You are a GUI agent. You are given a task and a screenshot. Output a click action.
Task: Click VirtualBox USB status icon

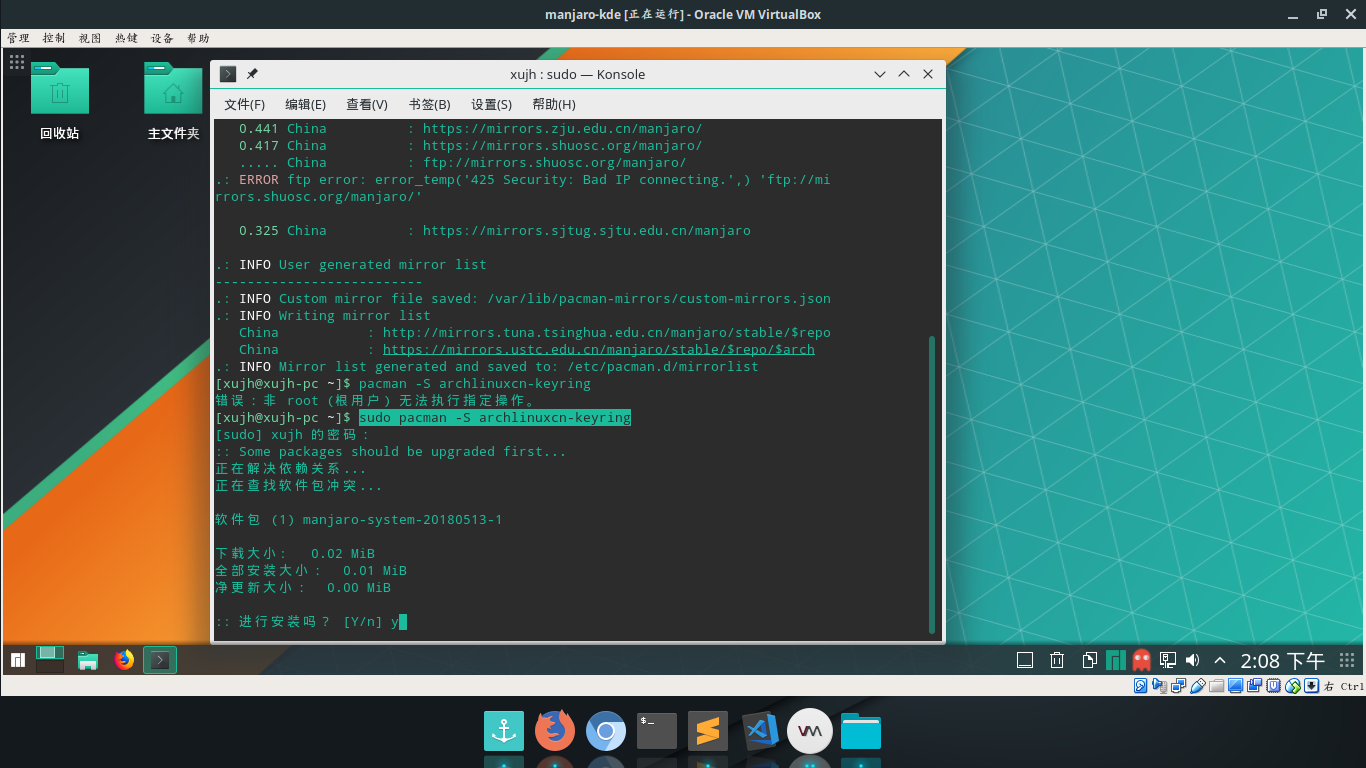(1197, 686)
